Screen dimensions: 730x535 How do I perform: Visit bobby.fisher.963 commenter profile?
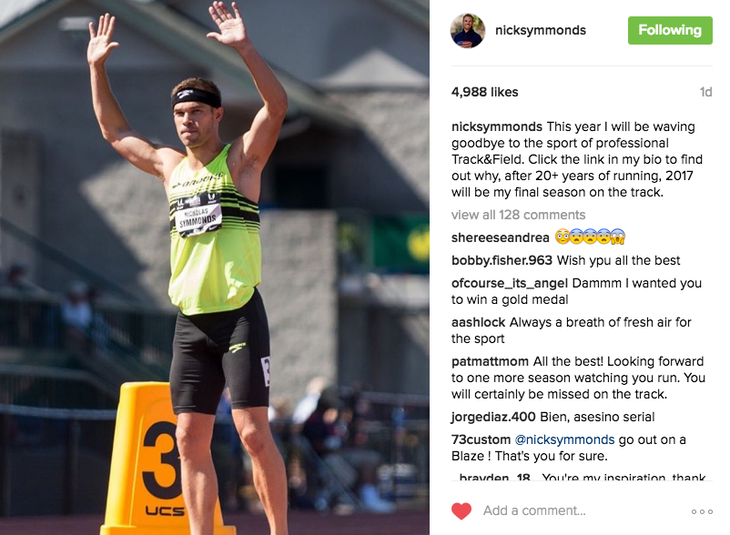click(x=501, y=260)
